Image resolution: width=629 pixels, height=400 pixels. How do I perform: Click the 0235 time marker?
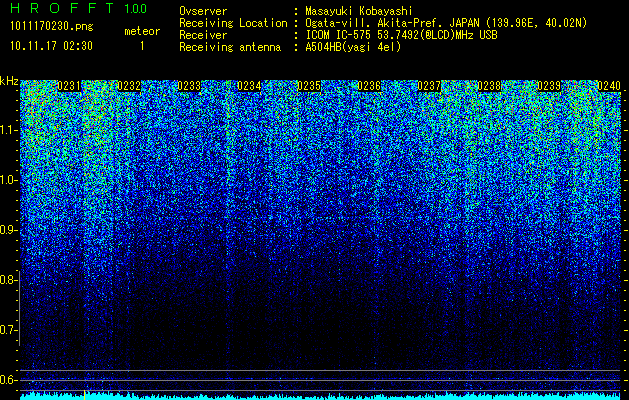coord(309,86)
